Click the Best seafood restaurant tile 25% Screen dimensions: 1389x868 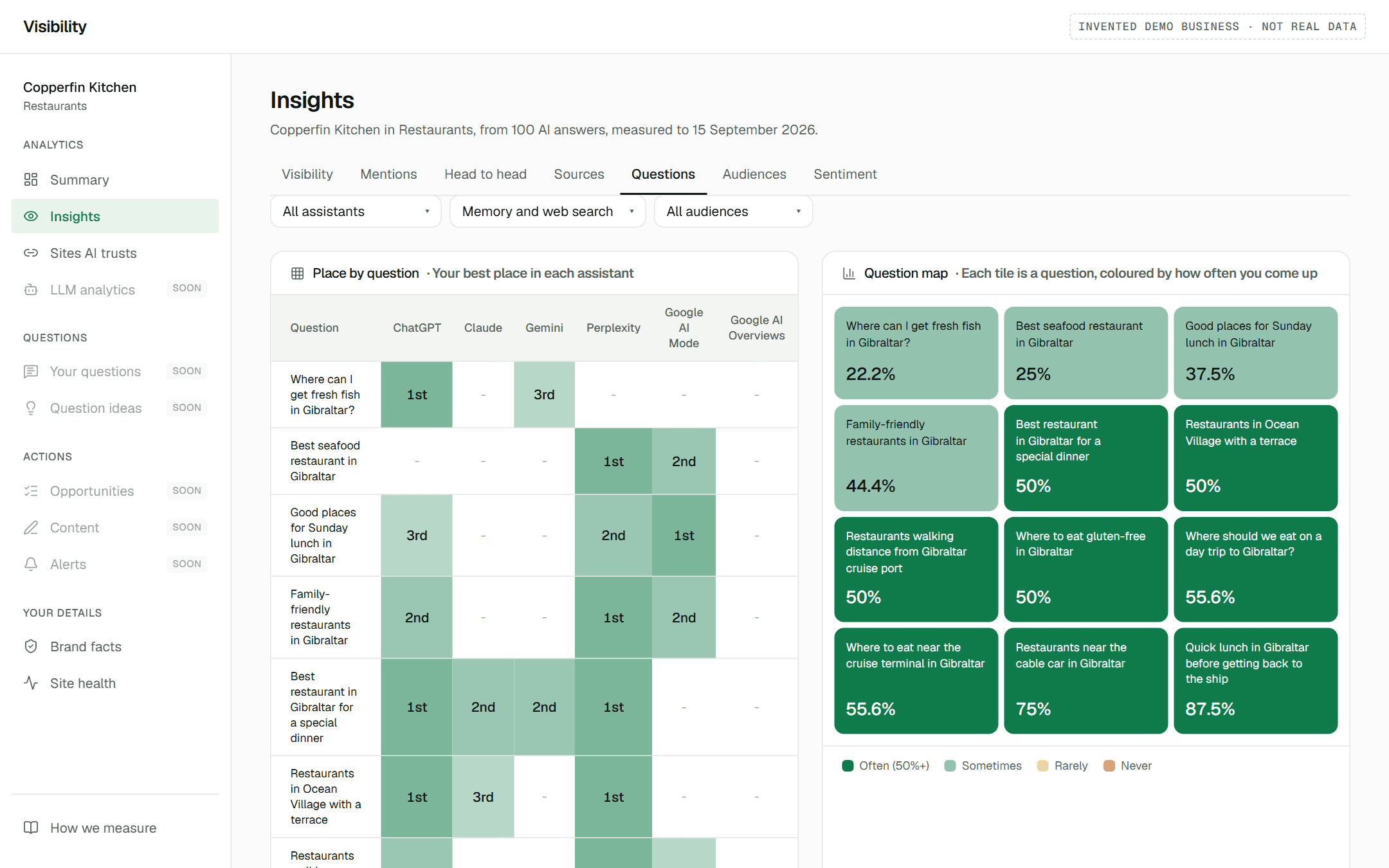coord(1085,352)
